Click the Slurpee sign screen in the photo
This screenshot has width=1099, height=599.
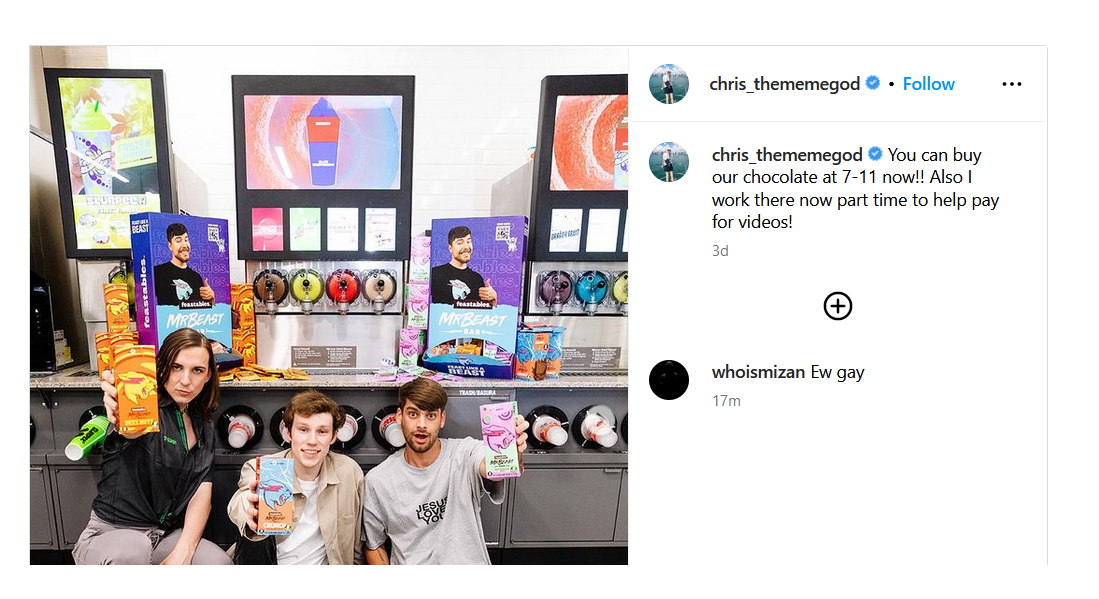(109, 163)
